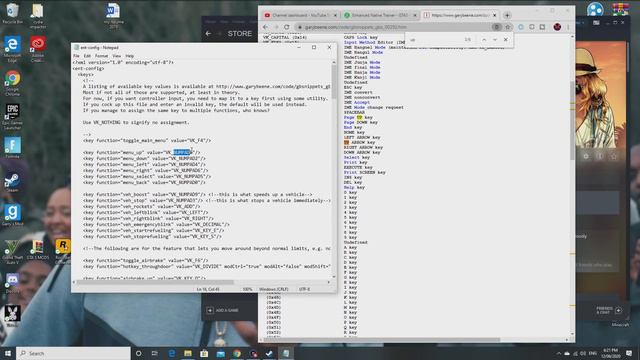The width and height of the screenshot is (640, 360).
Task: Open Notepad's Help menu
Action: (129, 56)
